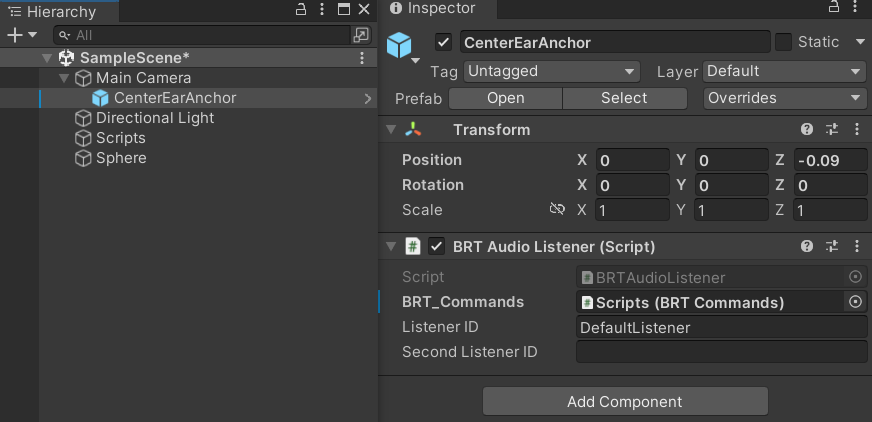The image size is (872, 422).
Task: Click the prefab Select button
Action: (625, 98)
